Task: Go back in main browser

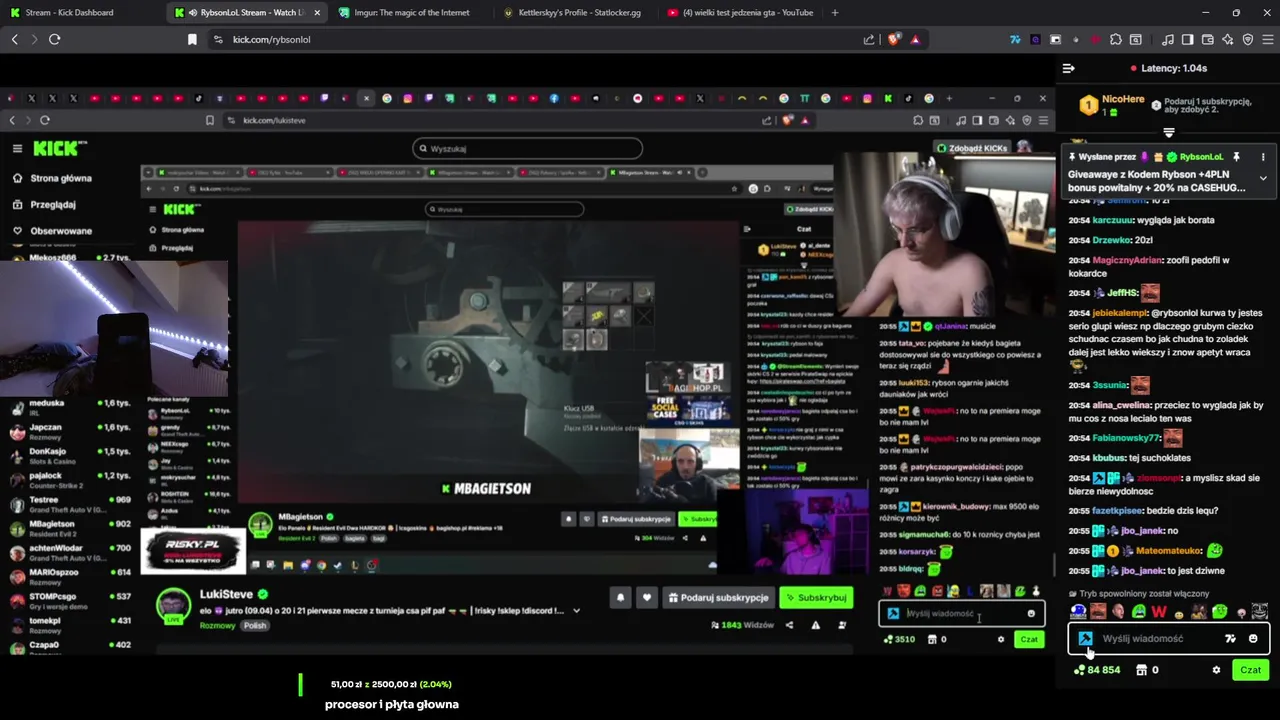Action: (x=14, y=39)
